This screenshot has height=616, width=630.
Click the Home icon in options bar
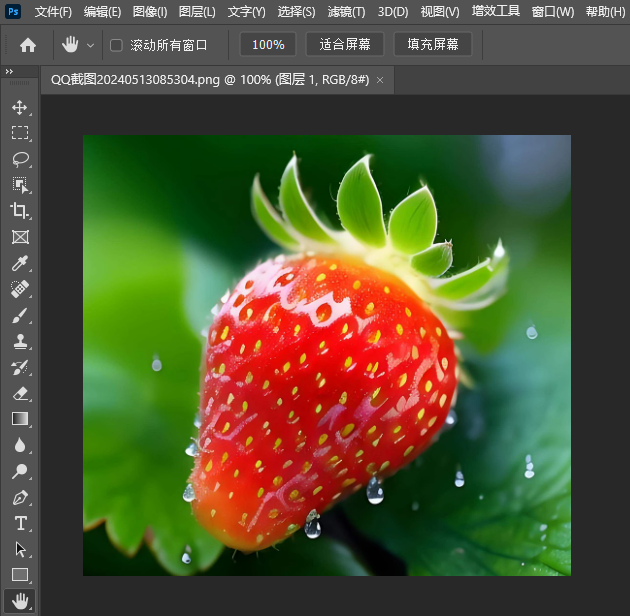(x=28, y=45)
